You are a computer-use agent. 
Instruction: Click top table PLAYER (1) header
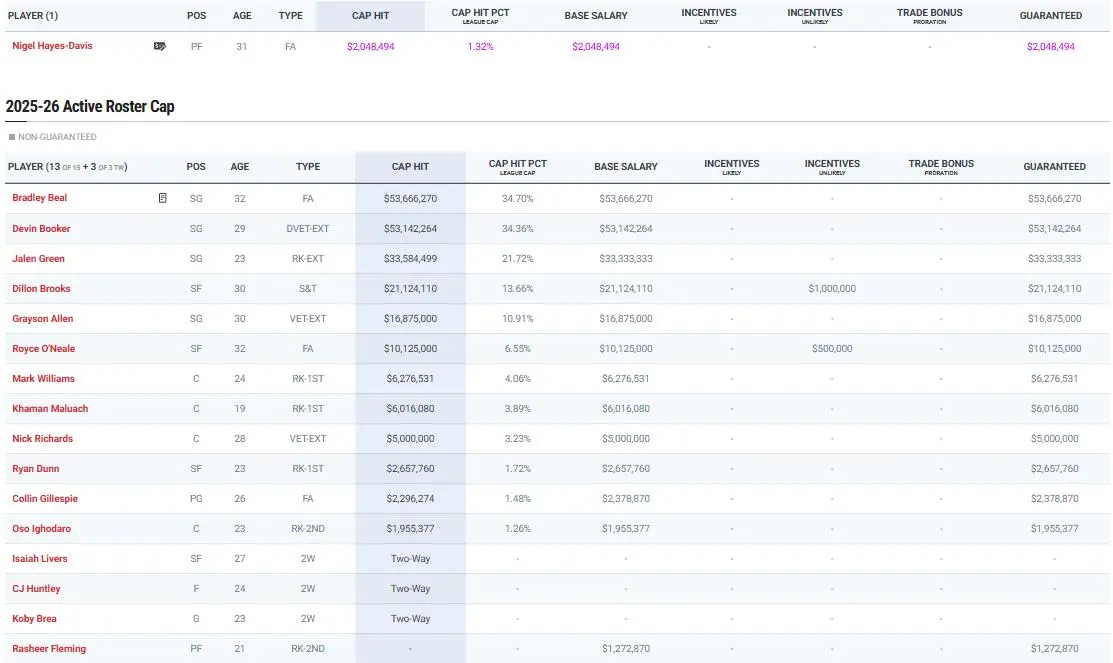[x=33, y=16]
